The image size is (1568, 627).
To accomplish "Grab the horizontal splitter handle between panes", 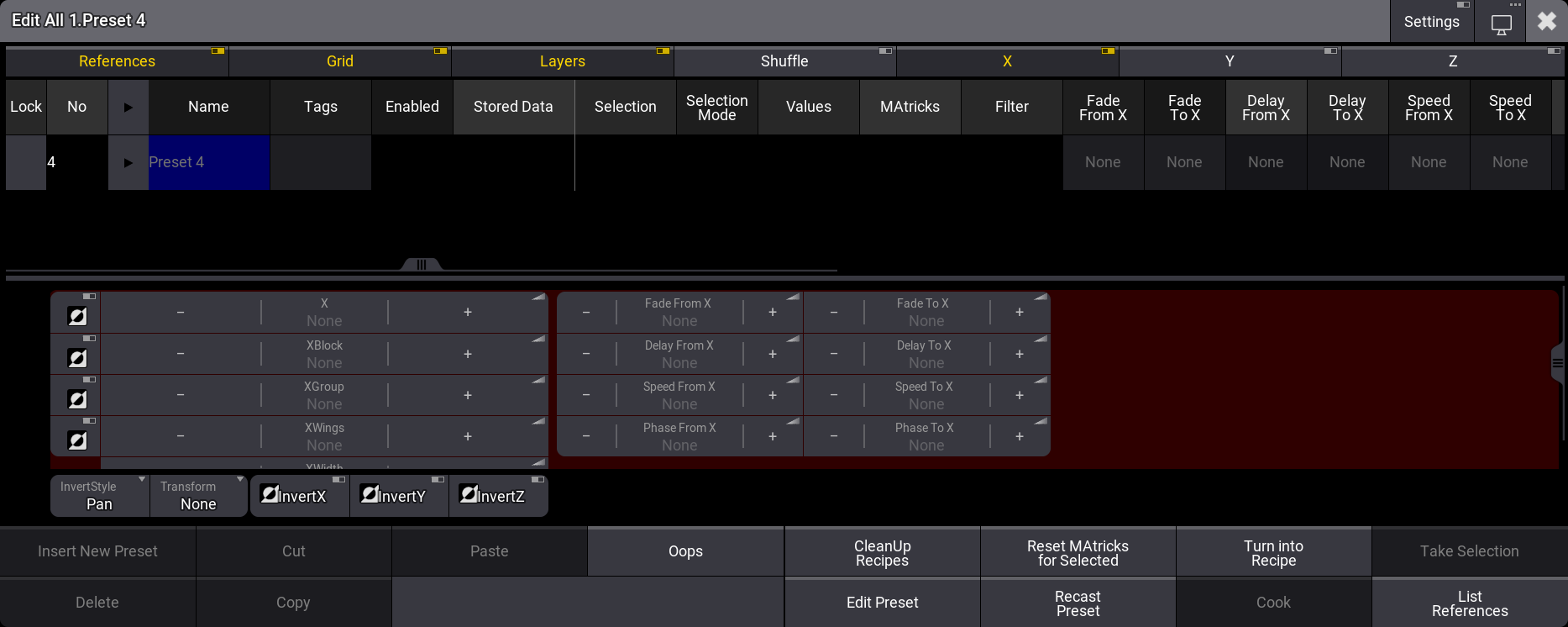I will pos(422,265).
